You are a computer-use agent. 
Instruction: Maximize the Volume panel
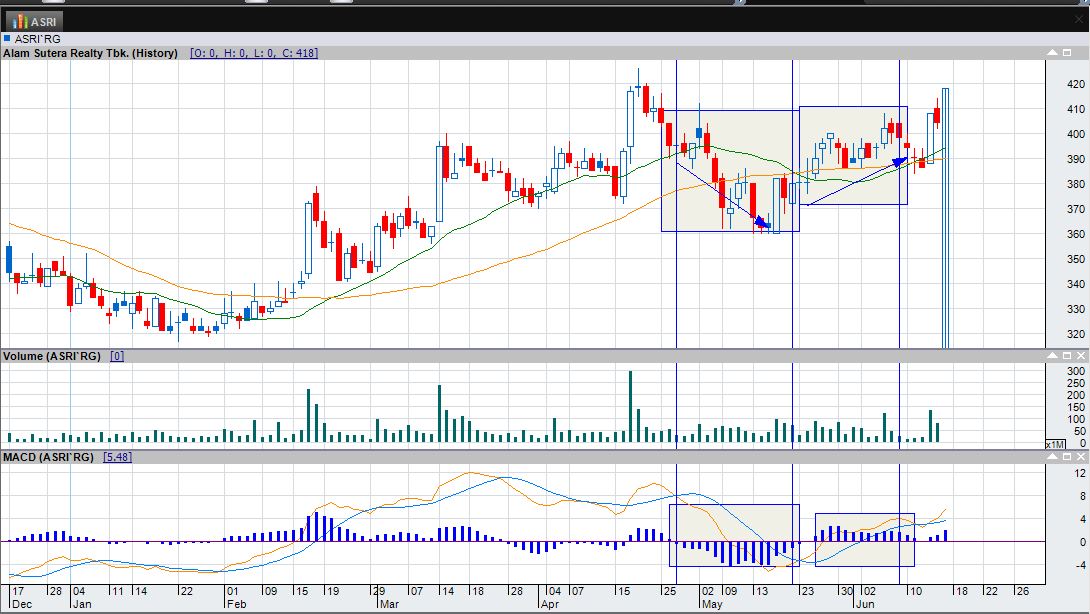(x=1067, y=356)
